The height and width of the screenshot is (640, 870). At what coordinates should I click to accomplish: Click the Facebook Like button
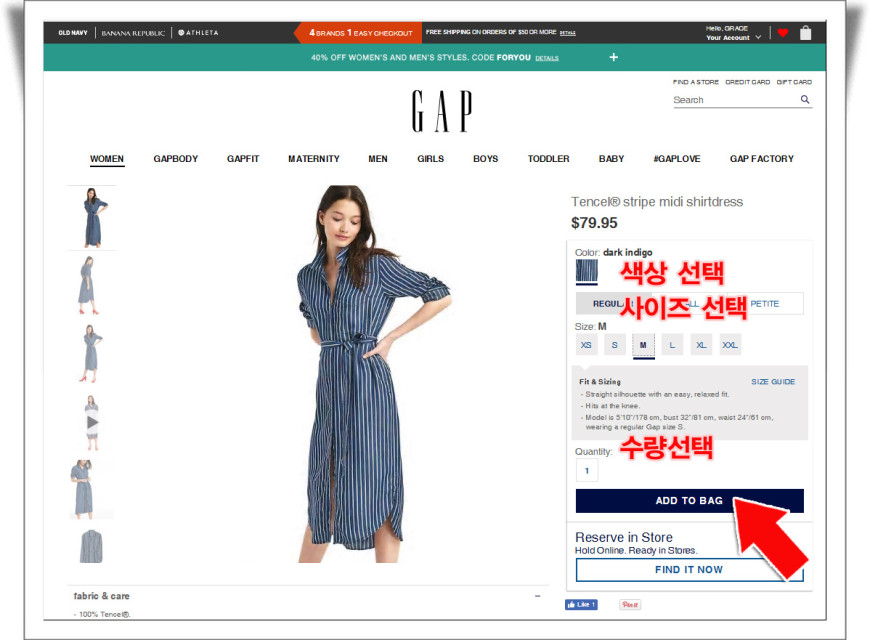click(x=581, y=604)
